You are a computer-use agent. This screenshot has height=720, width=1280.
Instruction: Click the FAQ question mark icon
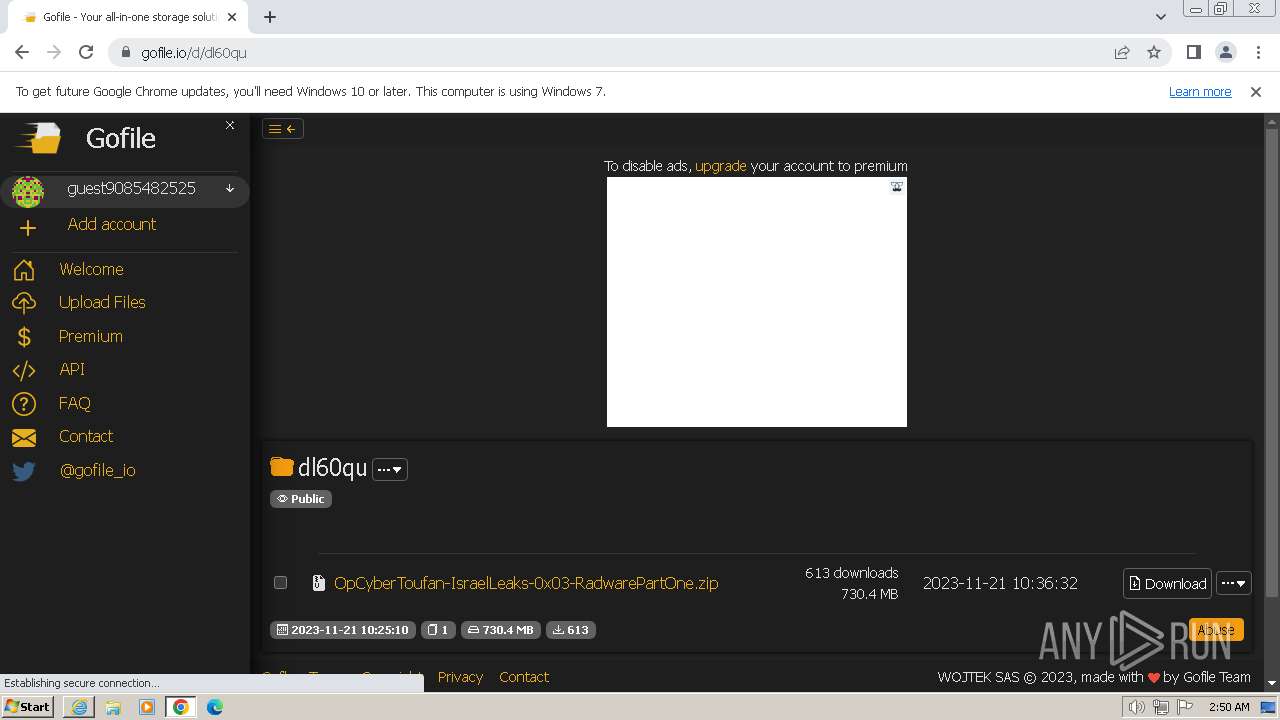click(x=24, y=404)
